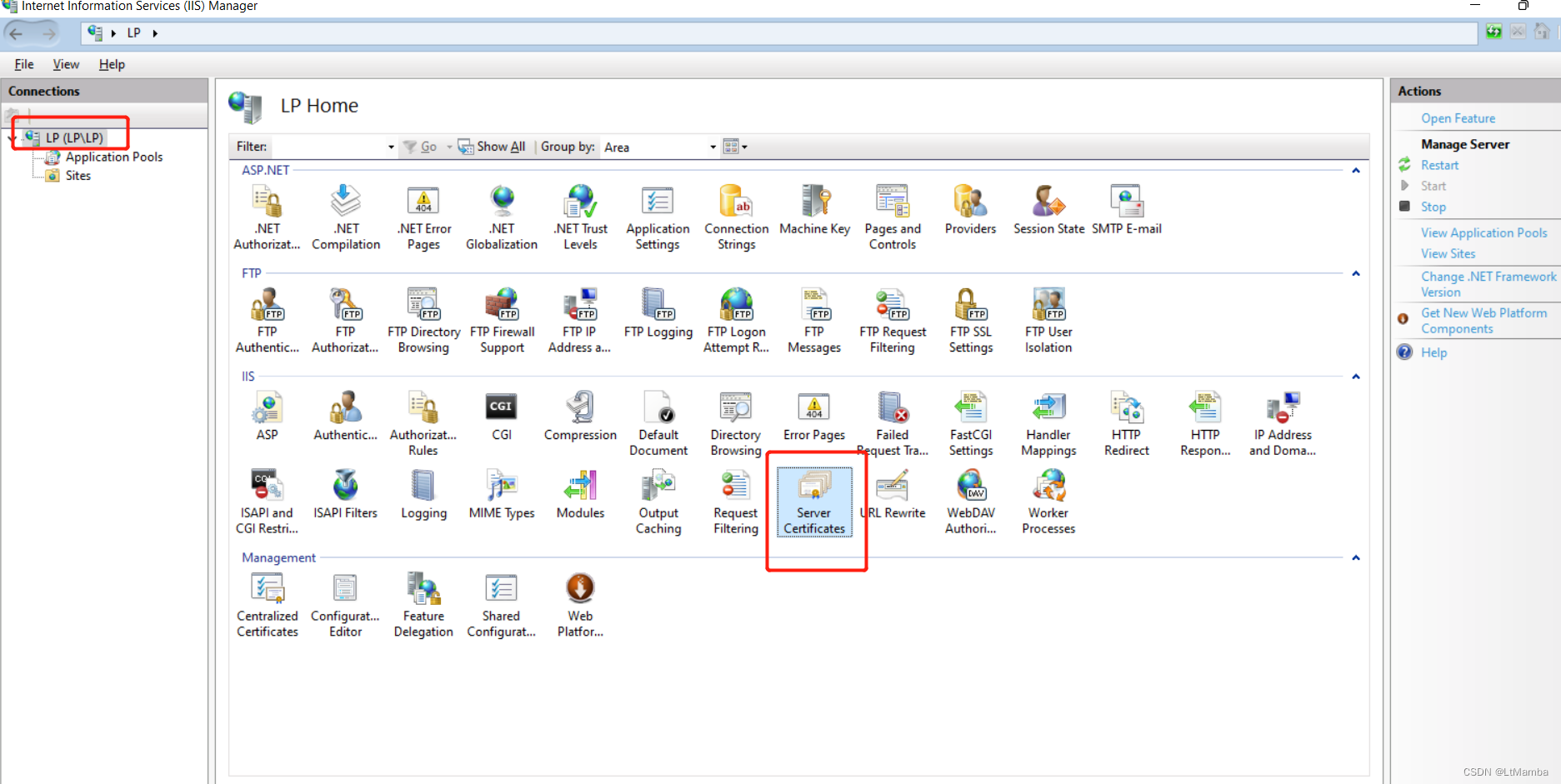The width and height of the screenshot is (1561, 784).
Task: Open the View menu
Action: point(66,64)
